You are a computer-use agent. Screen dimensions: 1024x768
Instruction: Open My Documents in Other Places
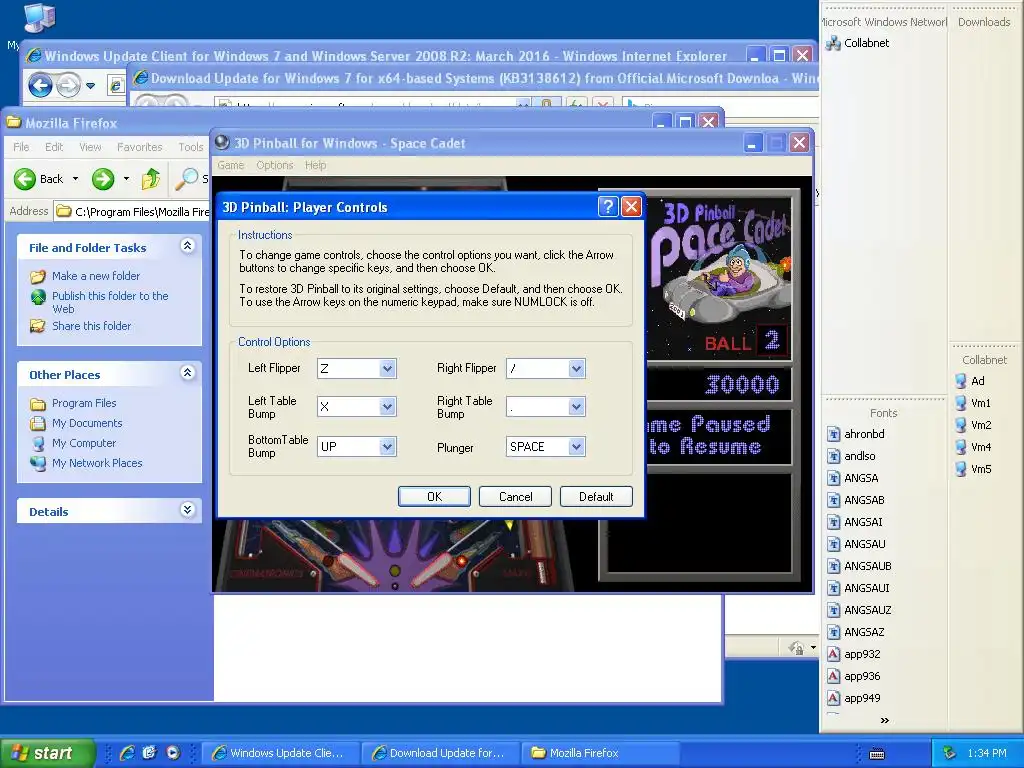[87, 423]
